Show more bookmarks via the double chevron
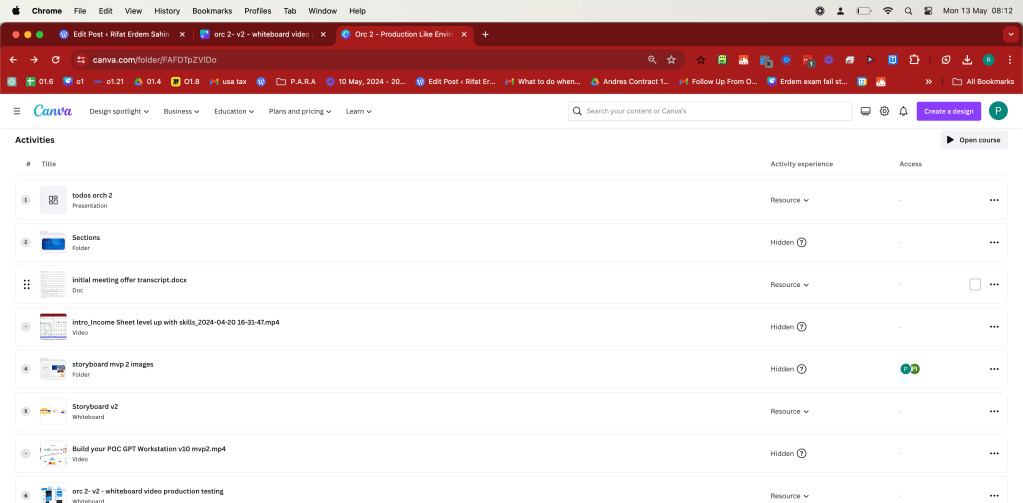Viewport: 1023px width, 503px height. 928,82
